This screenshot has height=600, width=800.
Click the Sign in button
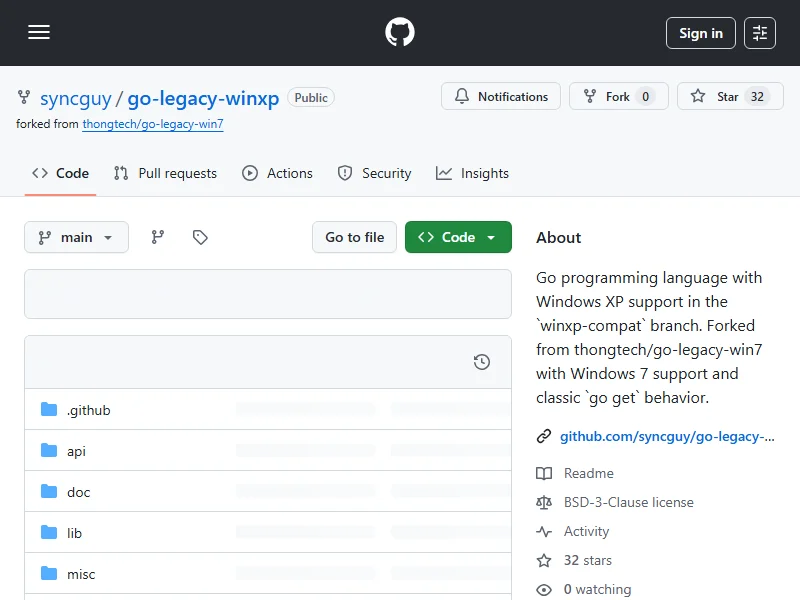(x=700, y=33)
